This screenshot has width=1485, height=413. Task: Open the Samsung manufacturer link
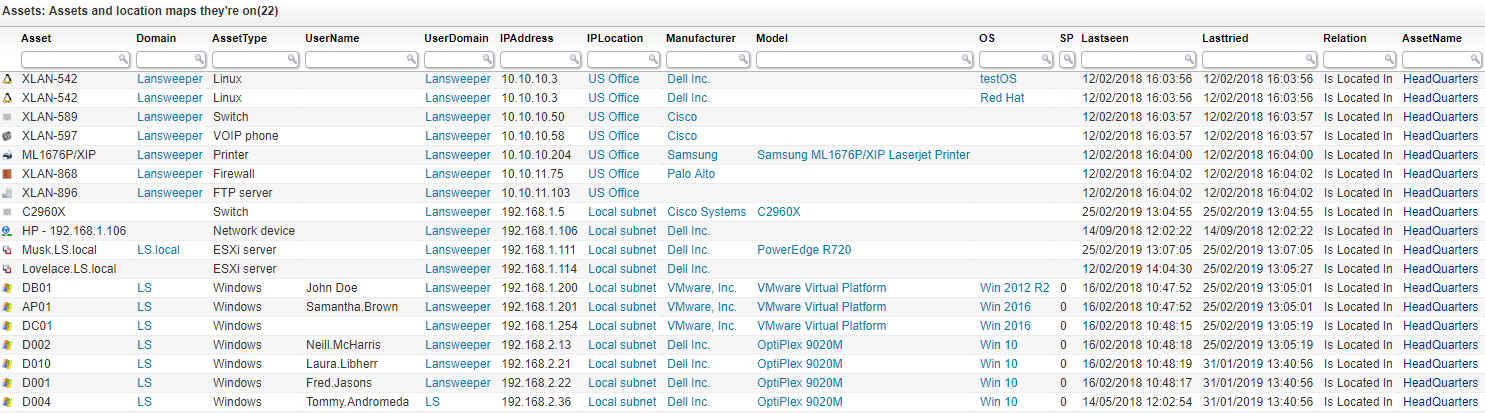[x=692, y=155]
